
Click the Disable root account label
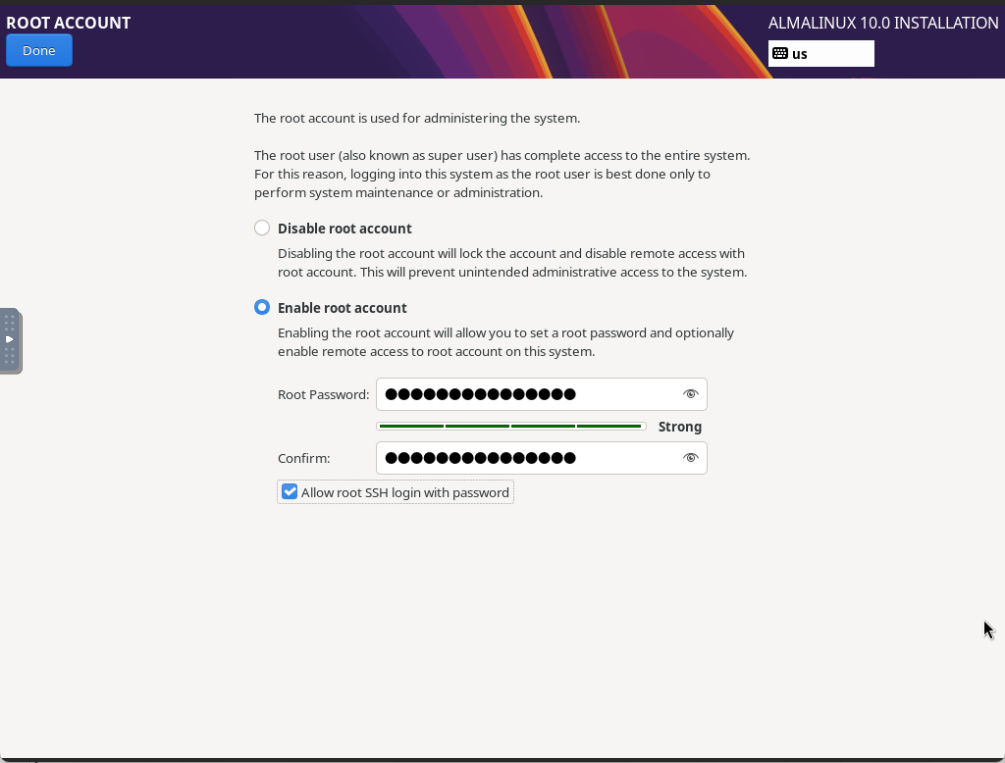(345, 229)
